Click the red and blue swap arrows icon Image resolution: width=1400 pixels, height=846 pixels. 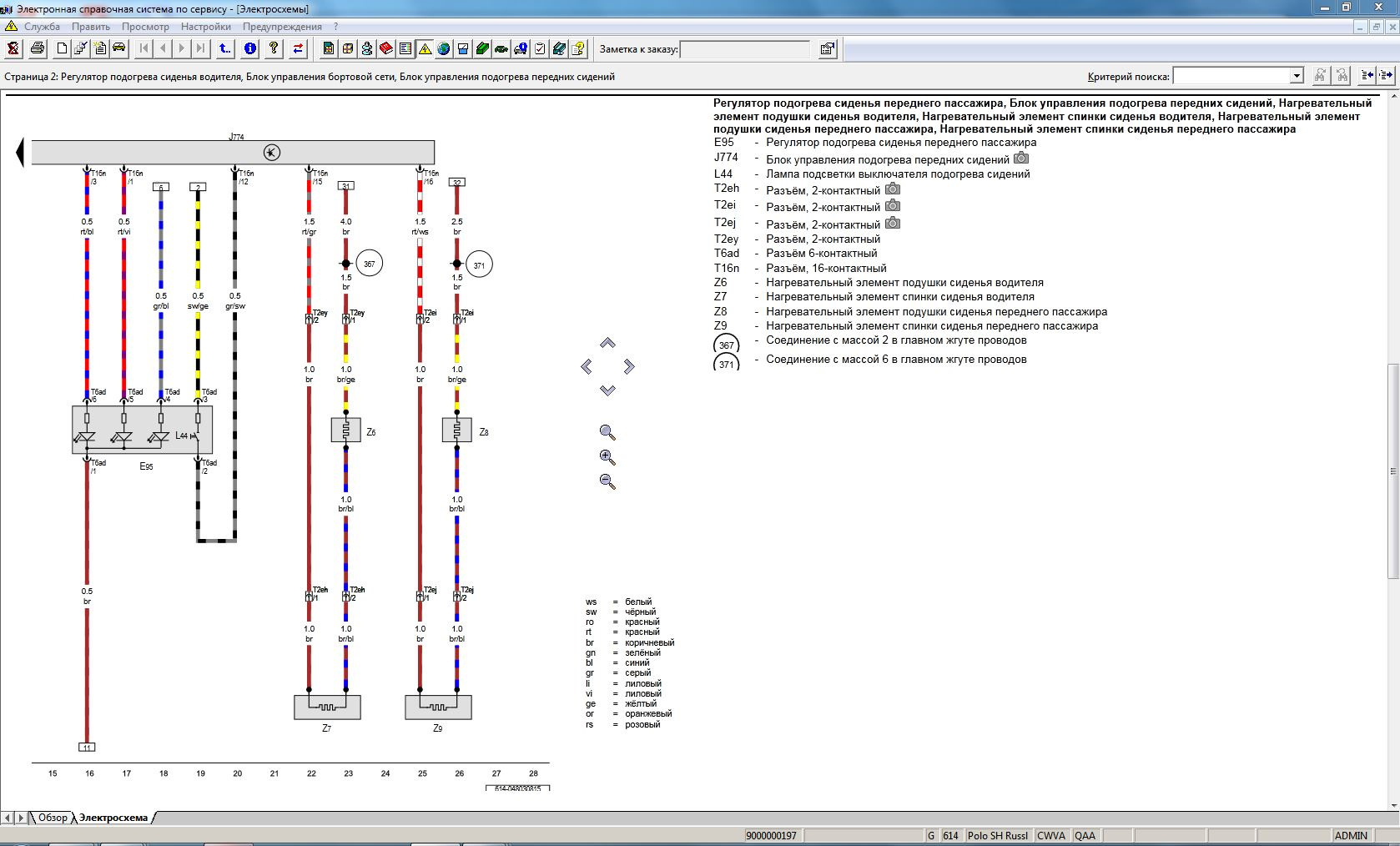pyautogui.click(x=298, y=48)
